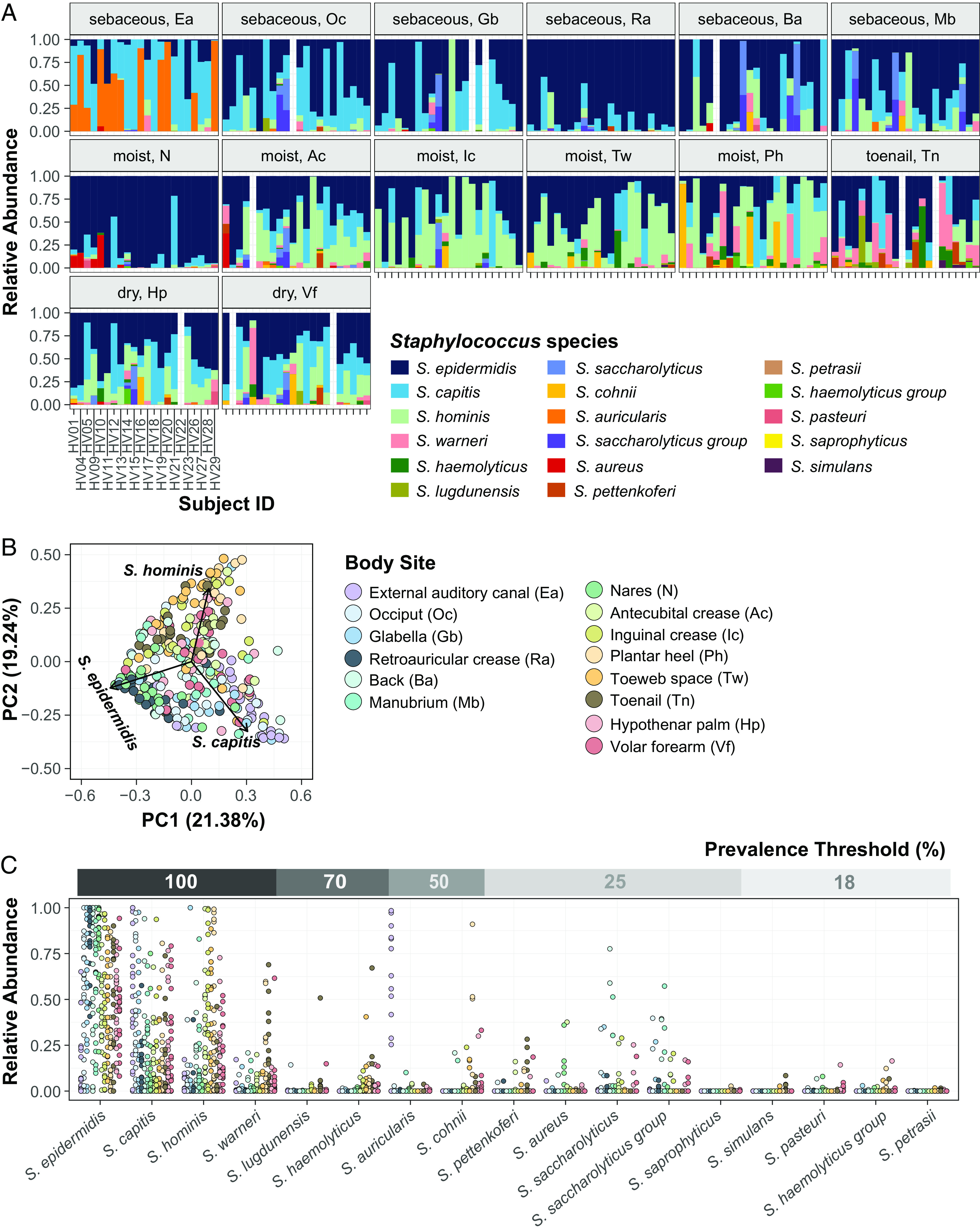980x1232 pixels.
Task: Select the Glabella (Gb) legend circle
Action: 353,635
